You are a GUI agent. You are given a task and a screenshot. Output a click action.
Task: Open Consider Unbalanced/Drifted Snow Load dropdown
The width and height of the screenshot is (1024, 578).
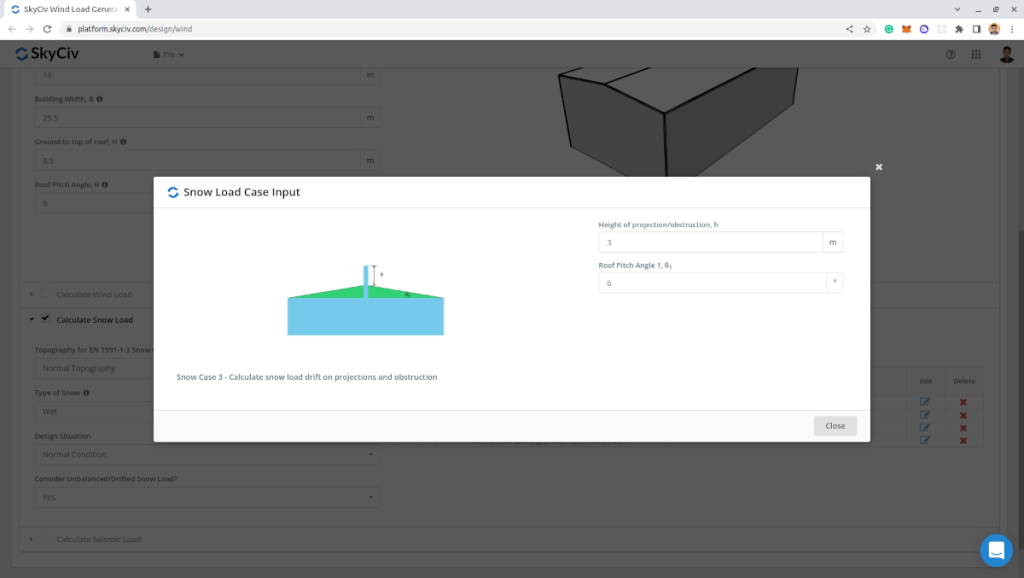(207, 497)
